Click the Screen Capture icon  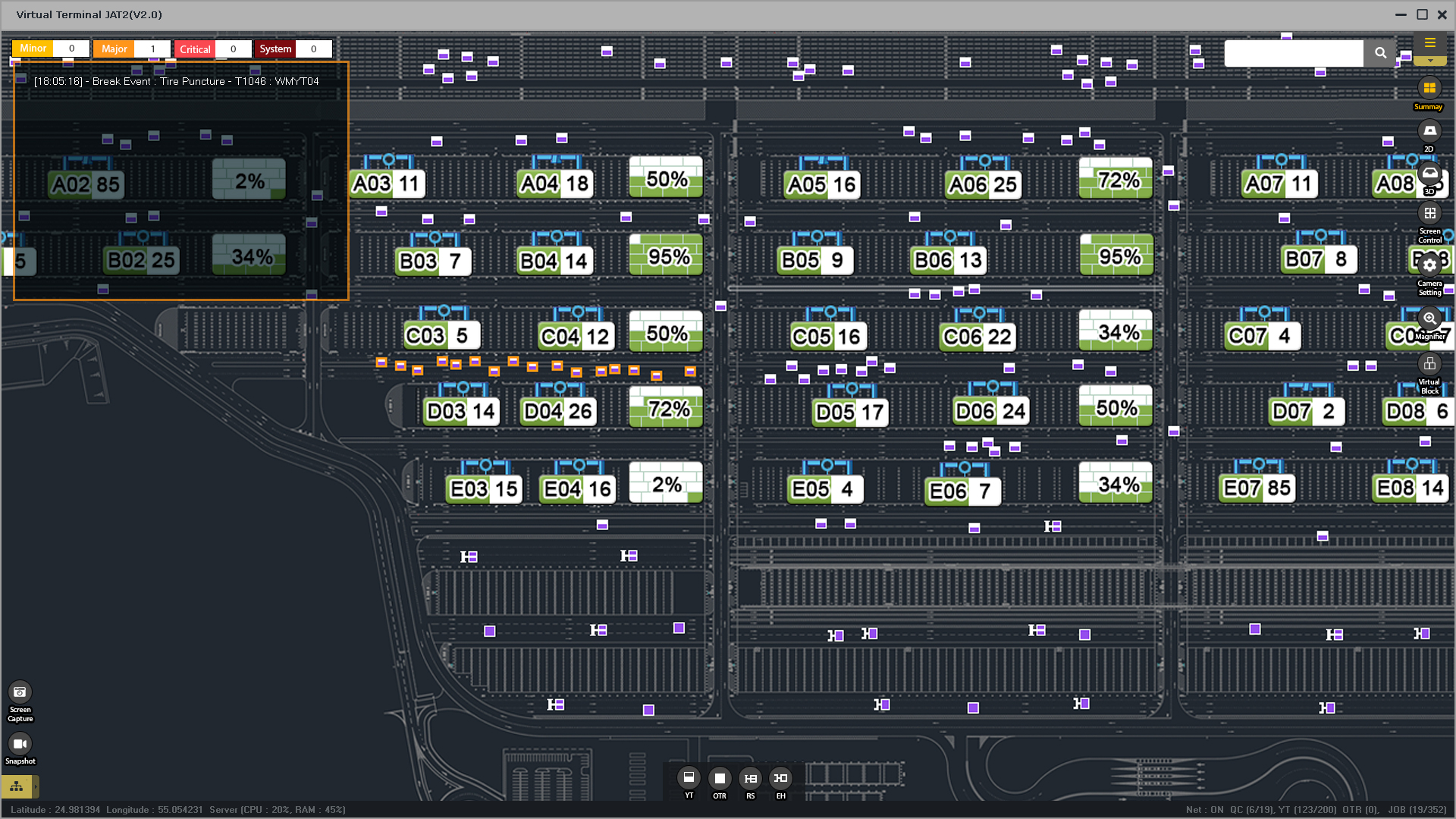point(20,692)
